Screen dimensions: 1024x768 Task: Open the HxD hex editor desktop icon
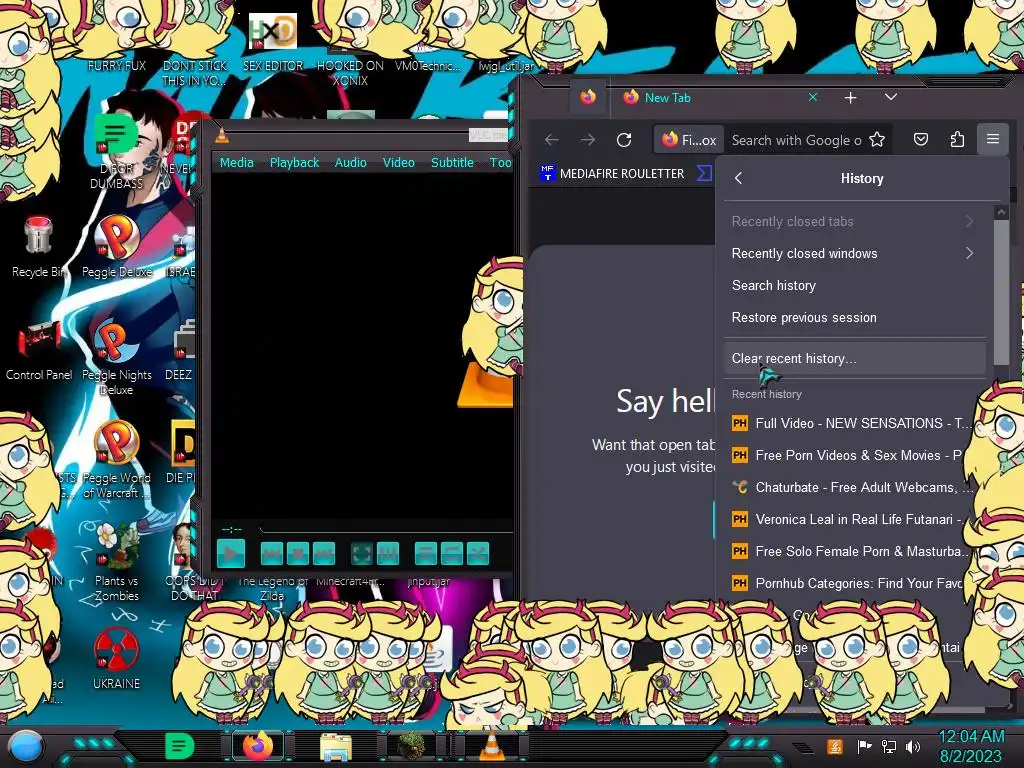273,44
